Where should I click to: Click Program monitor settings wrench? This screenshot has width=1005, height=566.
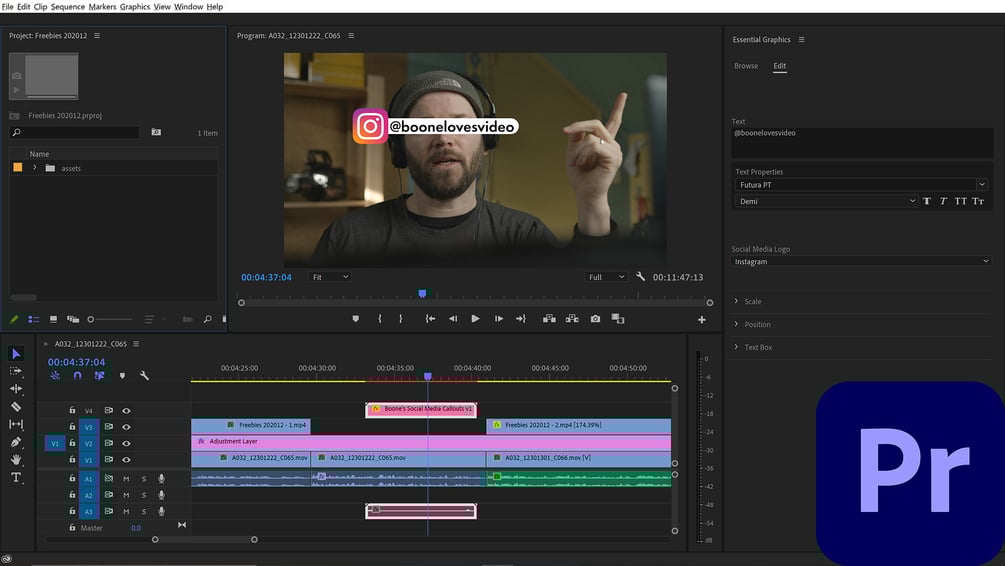point(640,277)
